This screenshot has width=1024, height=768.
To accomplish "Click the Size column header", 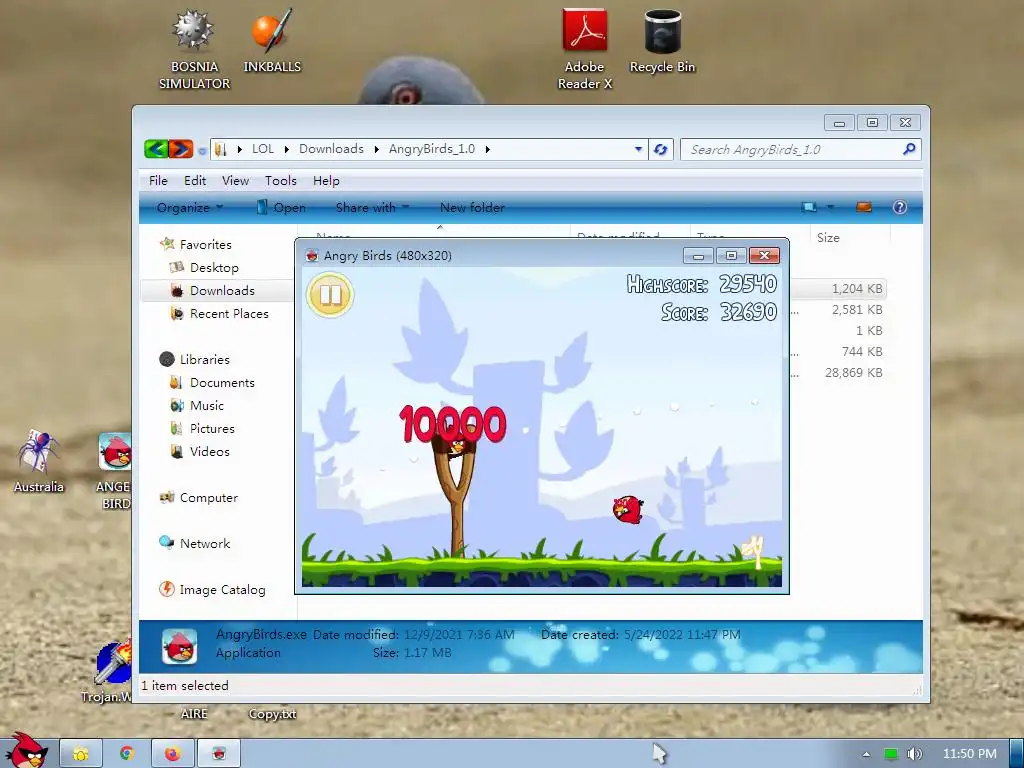I will pos(849,238).
